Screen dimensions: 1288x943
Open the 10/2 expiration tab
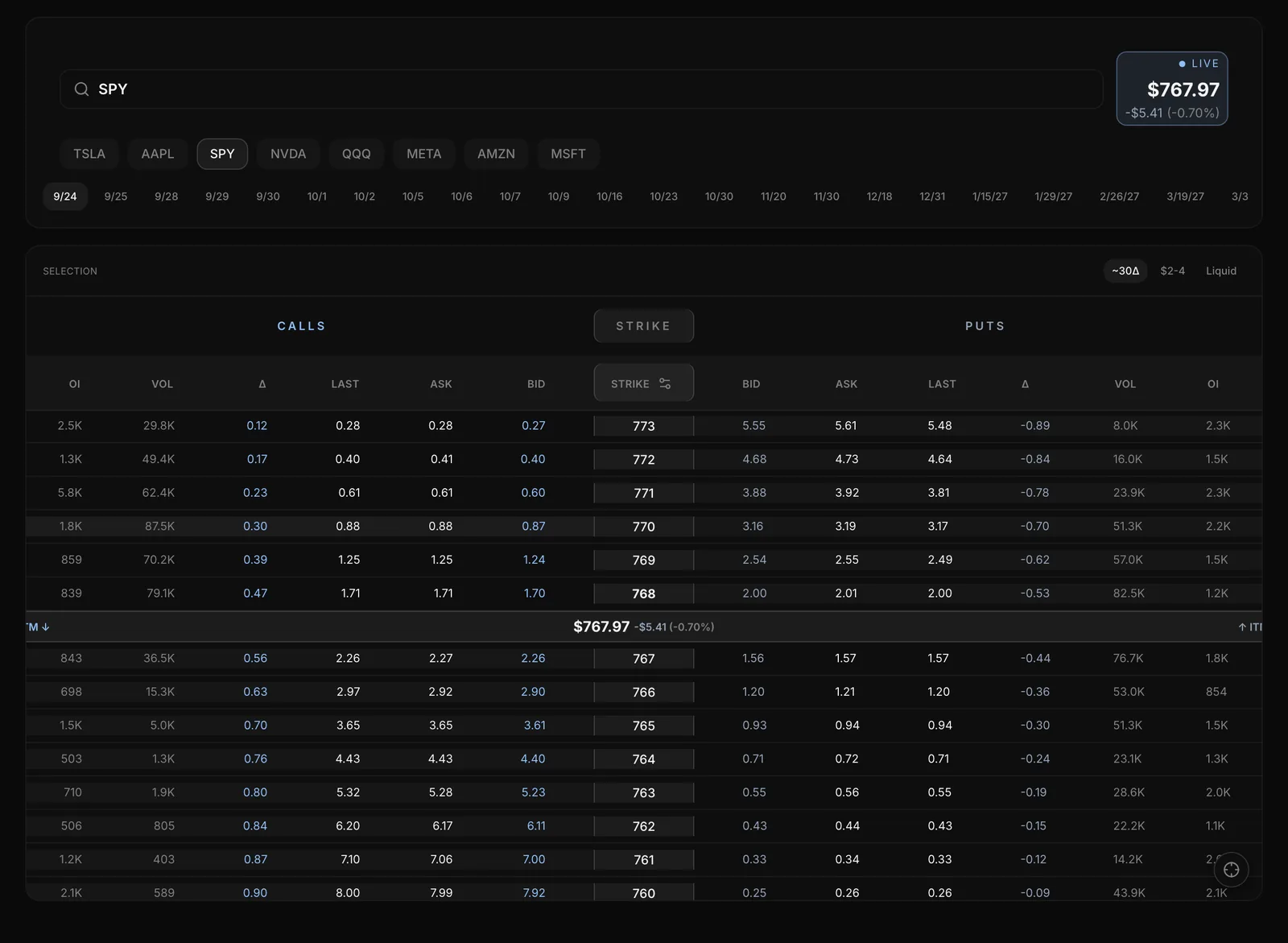point(365,196)
